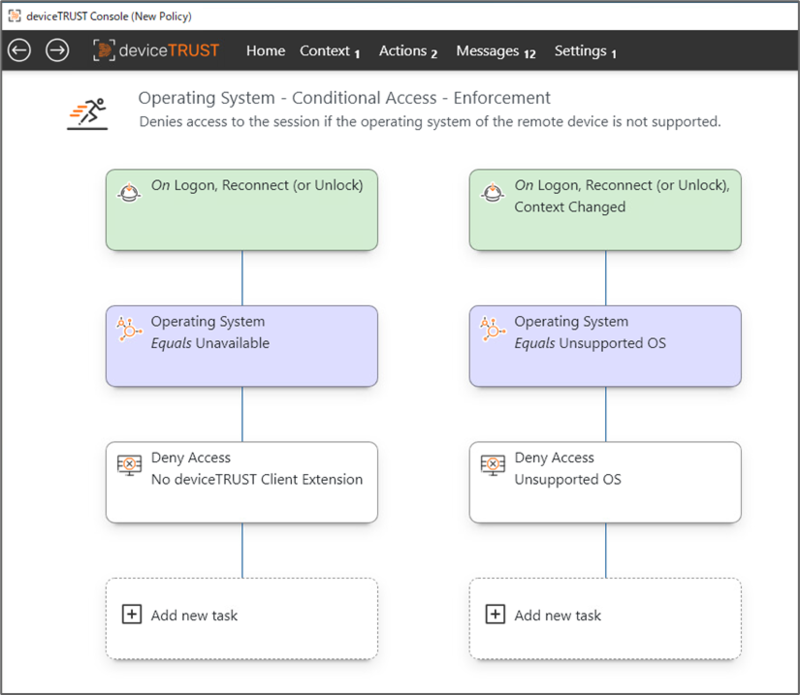
Task: Click the back arrow navigation icon
Action: click(x=19, y=51)
